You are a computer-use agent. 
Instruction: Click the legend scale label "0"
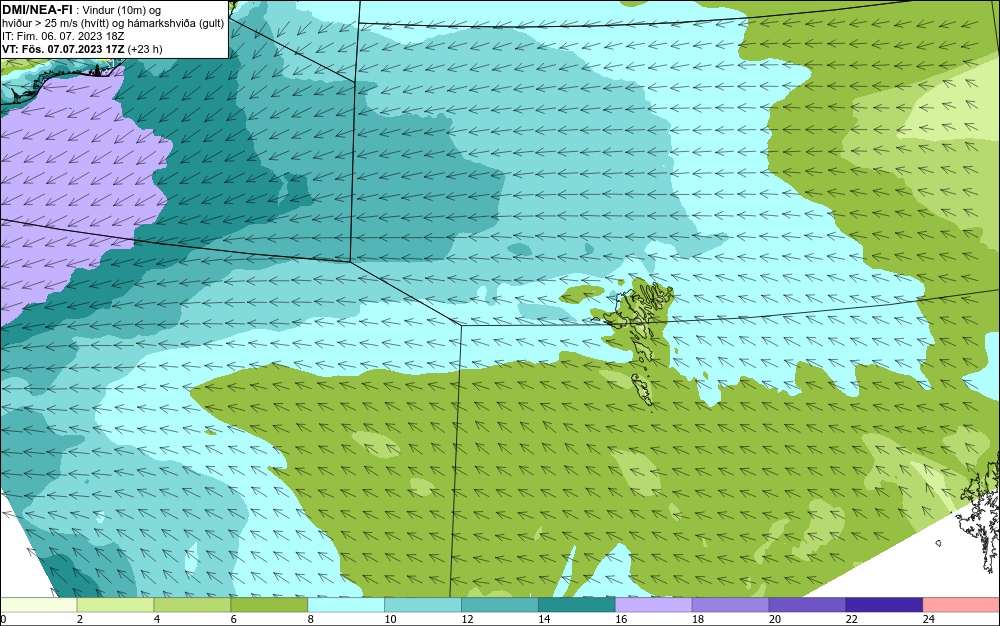coord(3,619)
